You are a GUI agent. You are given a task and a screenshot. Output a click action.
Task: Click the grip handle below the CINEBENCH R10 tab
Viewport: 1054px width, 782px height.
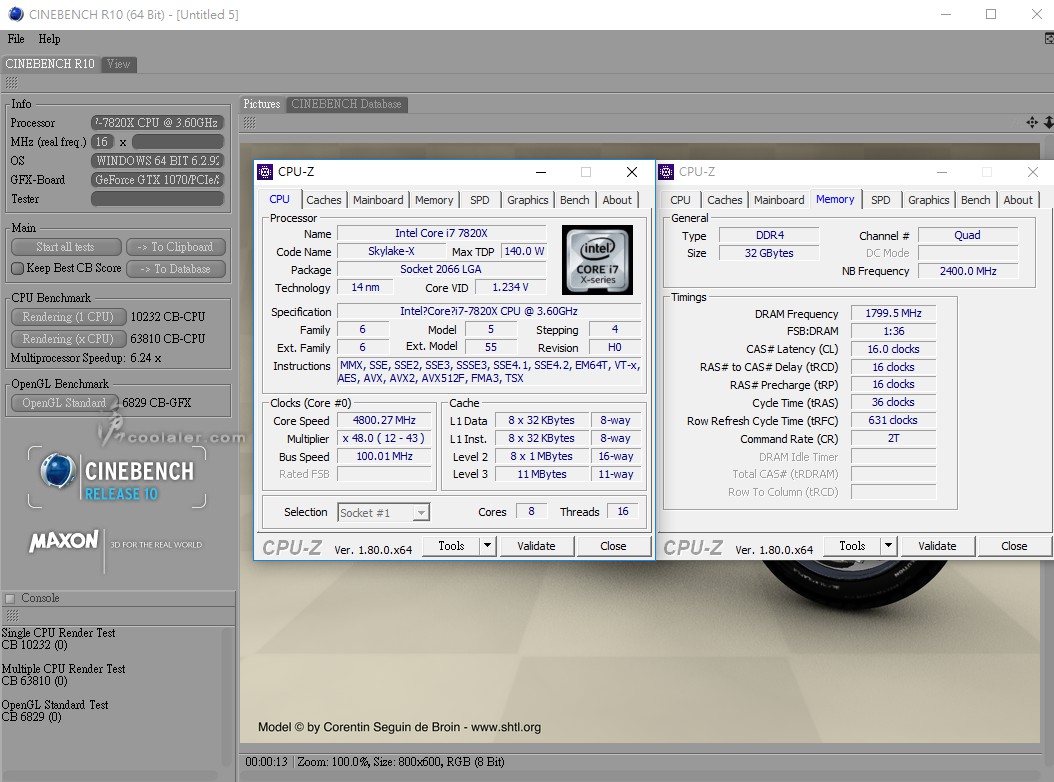coord(11,83)
